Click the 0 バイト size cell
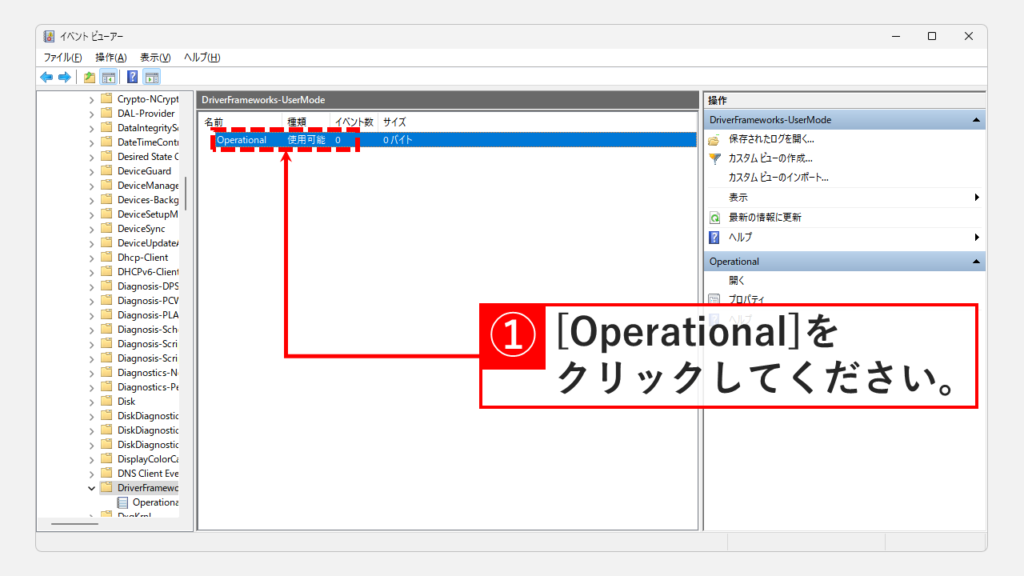1024x576 pixels. coord(398,140)
